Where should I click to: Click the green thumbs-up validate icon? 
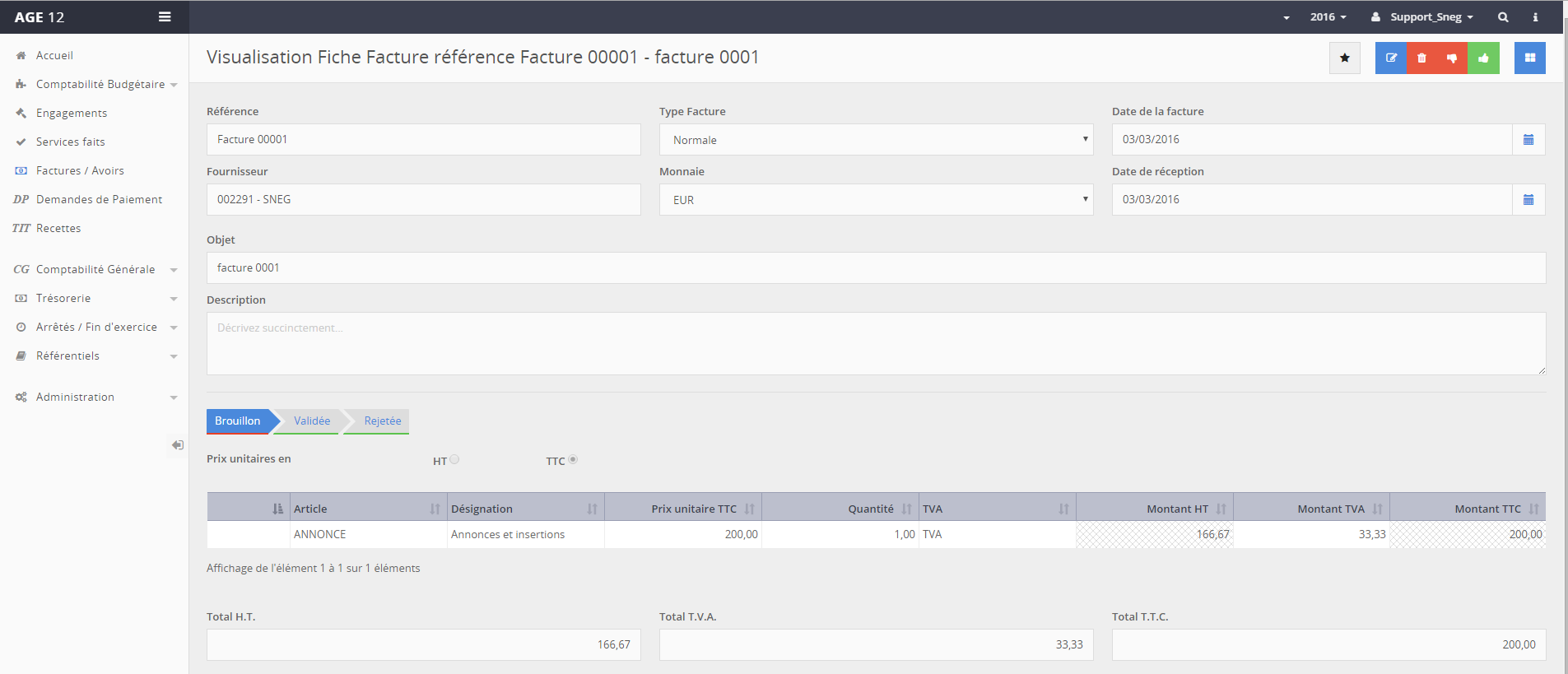click(x=1483, y=58)
